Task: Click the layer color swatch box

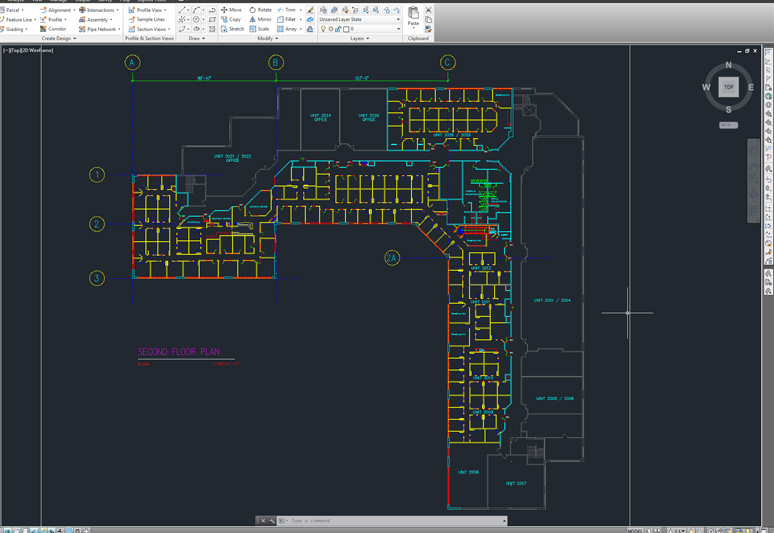Action: click(346, 29)
